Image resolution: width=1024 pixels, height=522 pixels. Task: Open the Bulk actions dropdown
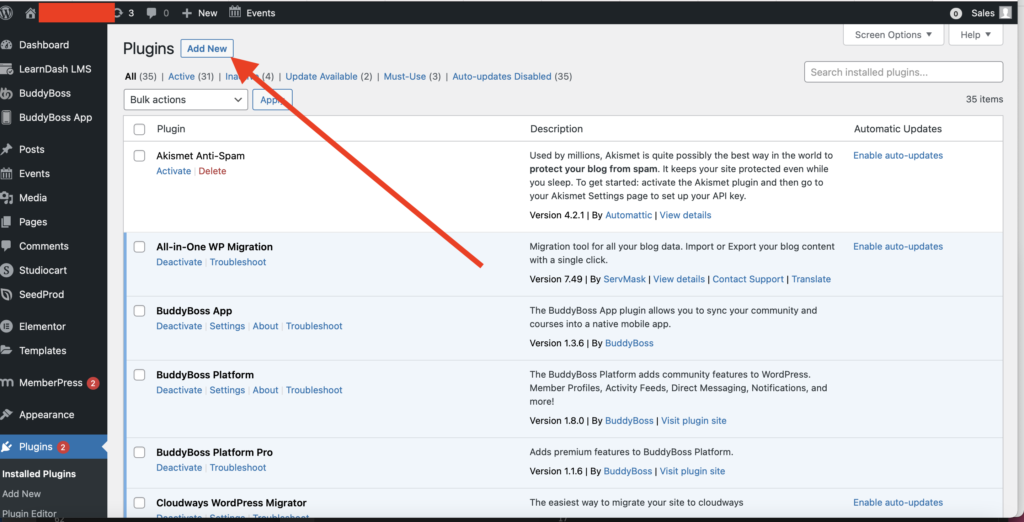point(185,100)
